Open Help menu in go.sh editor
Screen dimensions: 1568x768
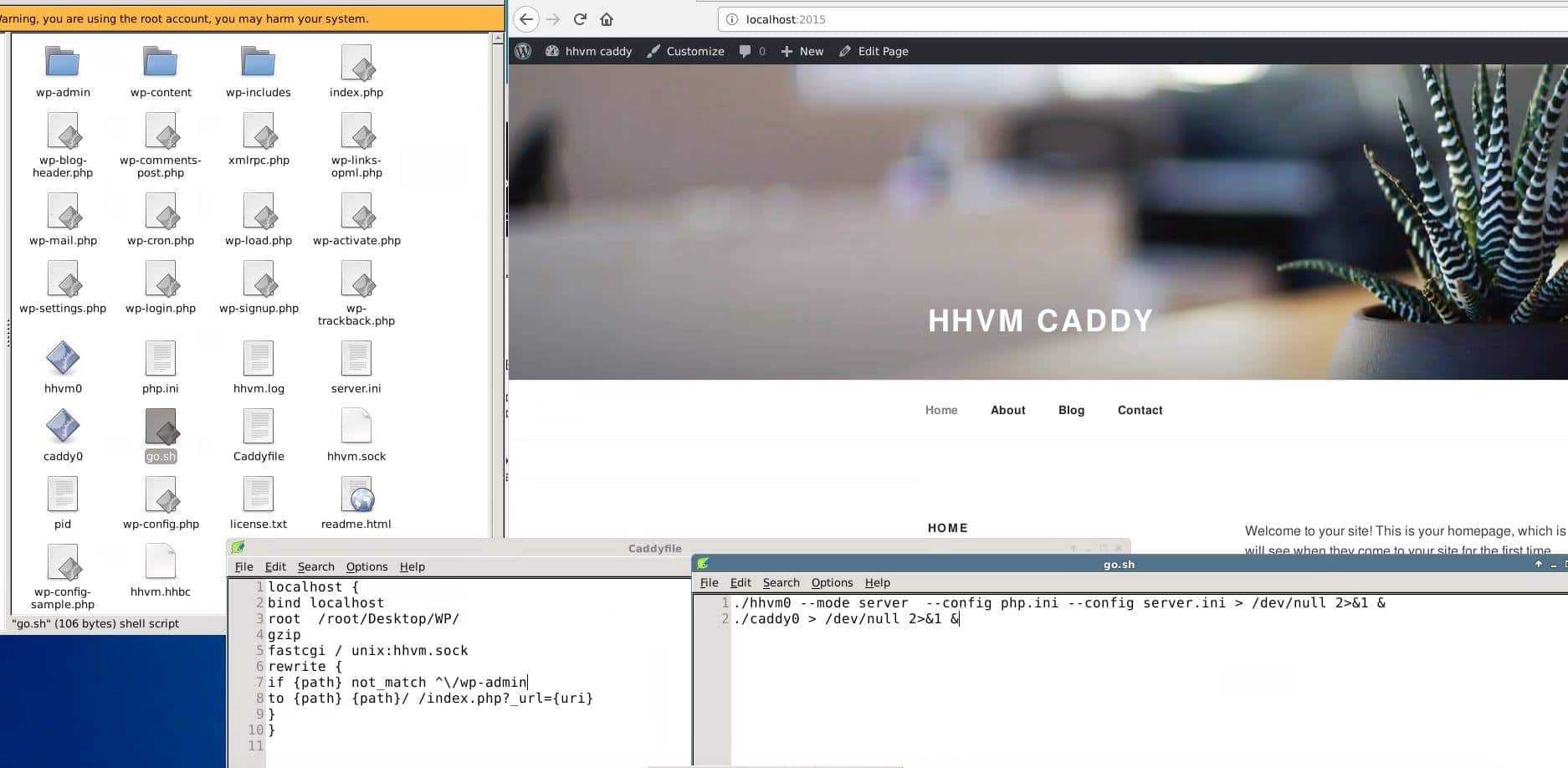[877, 582]
